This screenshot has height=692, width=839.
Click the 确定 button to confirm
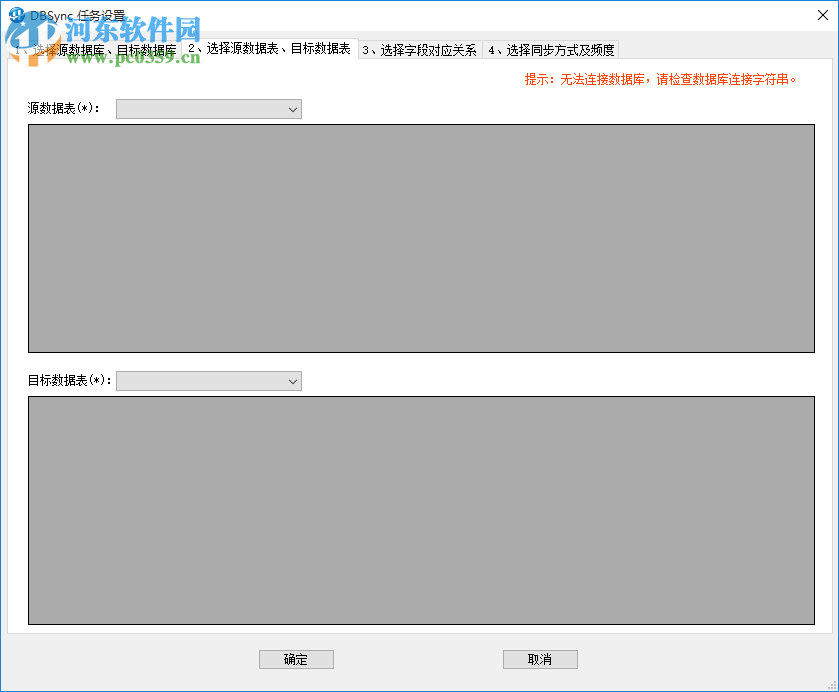coord(296,659)
